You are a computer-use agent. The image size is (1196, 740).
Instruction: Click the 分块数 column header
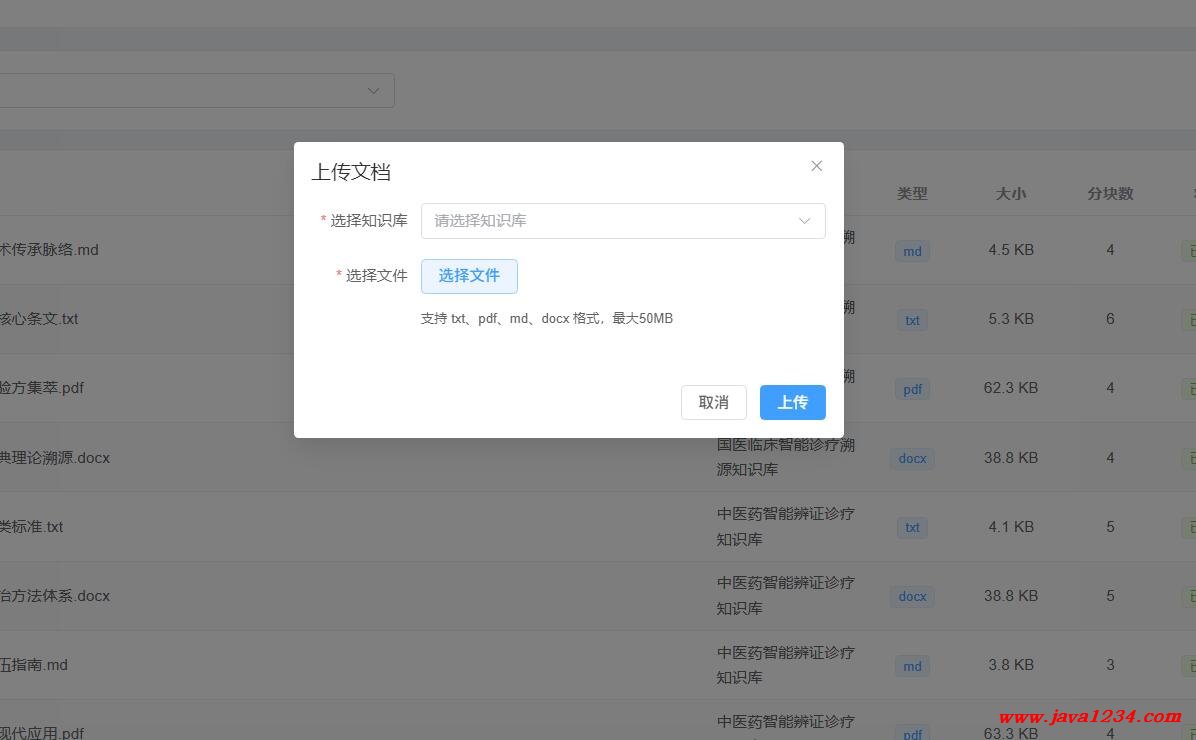click(x=1110, y=194)
